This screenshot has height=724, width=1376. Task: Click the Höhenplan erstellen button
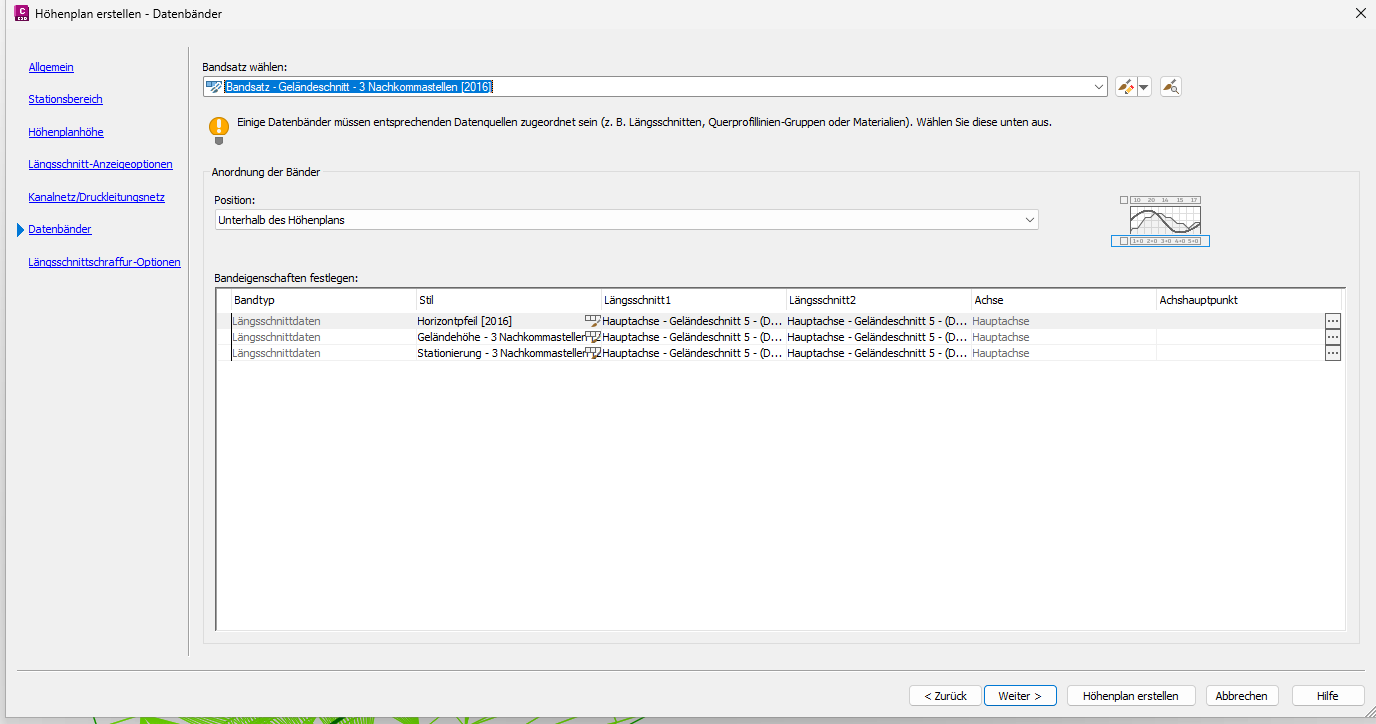pos(1131,696)
